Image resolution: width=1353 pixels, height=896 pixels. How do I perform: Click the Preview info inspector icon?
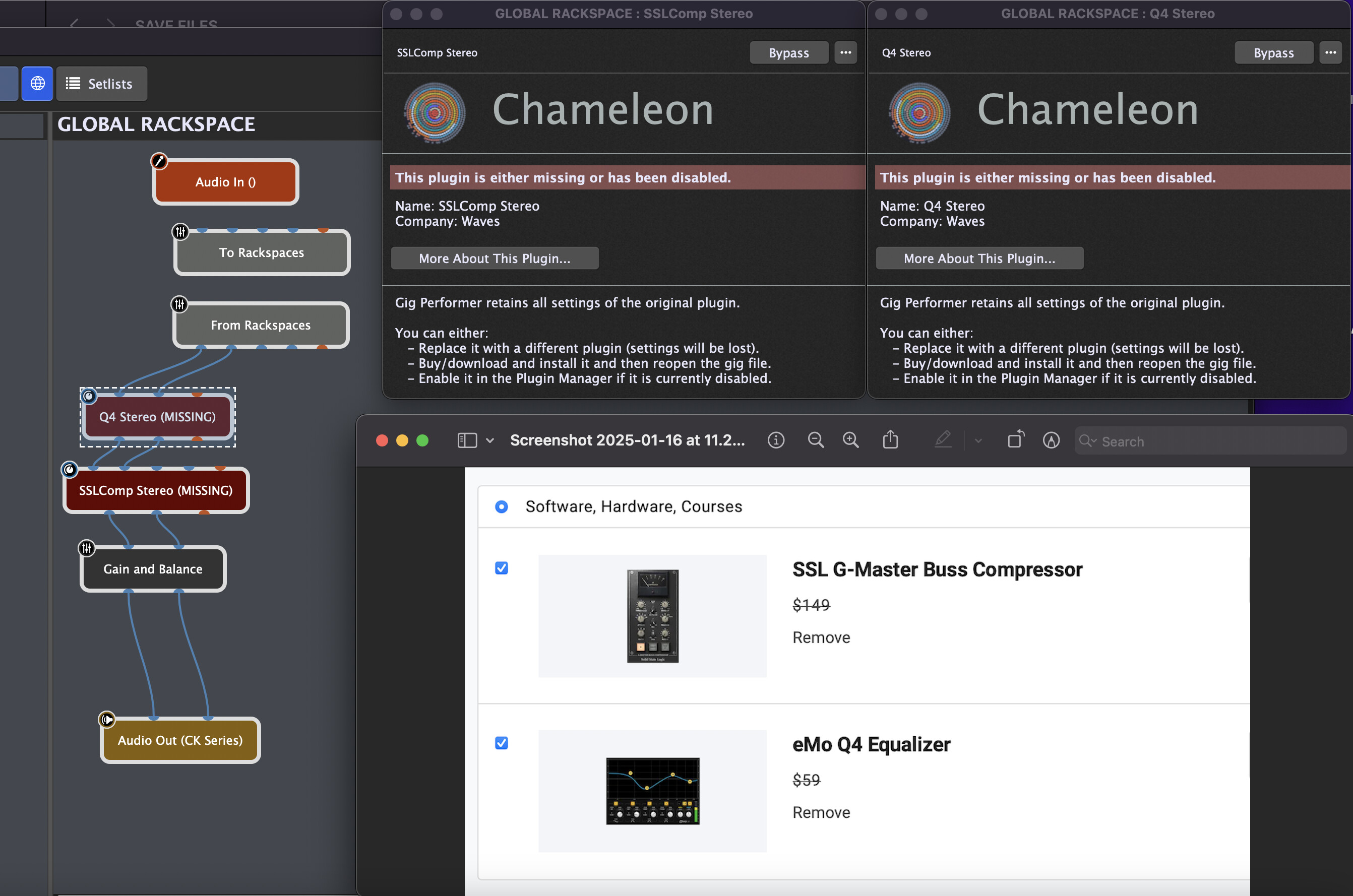[776, 440]
